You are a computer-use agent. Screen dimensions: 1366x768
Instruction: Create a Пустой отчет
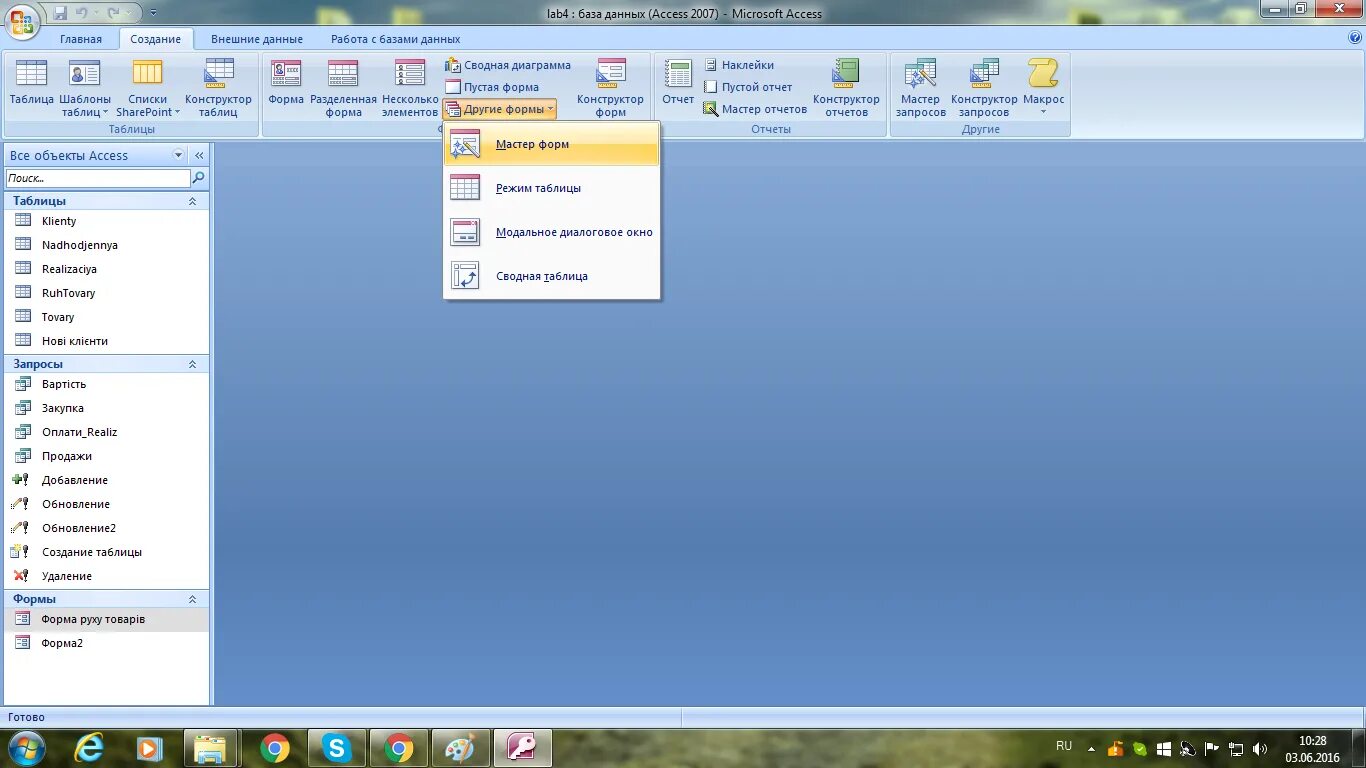pos(747,87)
